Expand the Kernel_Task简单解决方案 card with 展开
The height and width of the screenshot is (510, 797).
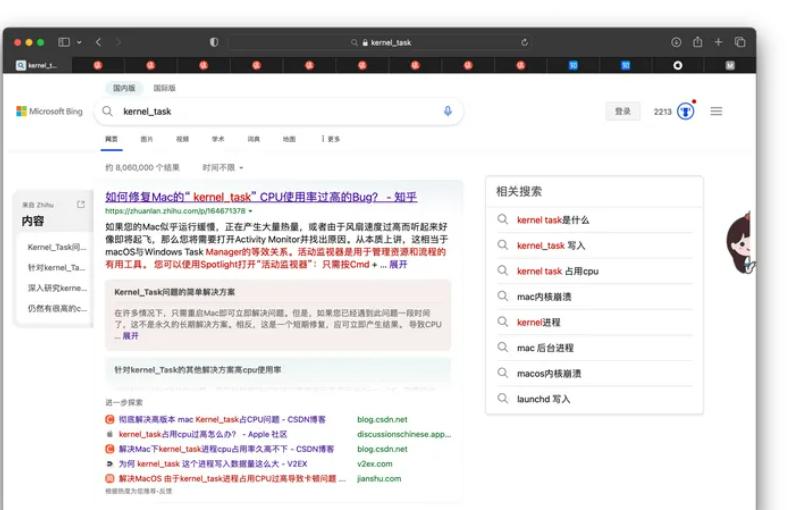pyautogui.click(x=130, y=336)
